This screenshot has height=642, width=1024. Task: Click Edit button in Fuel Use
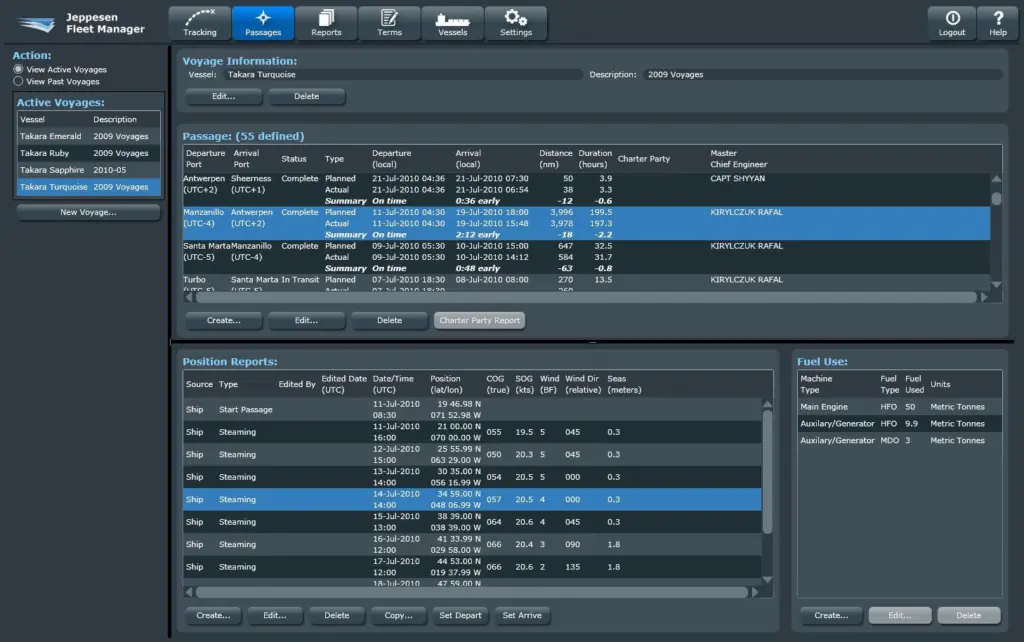[899, 615]
